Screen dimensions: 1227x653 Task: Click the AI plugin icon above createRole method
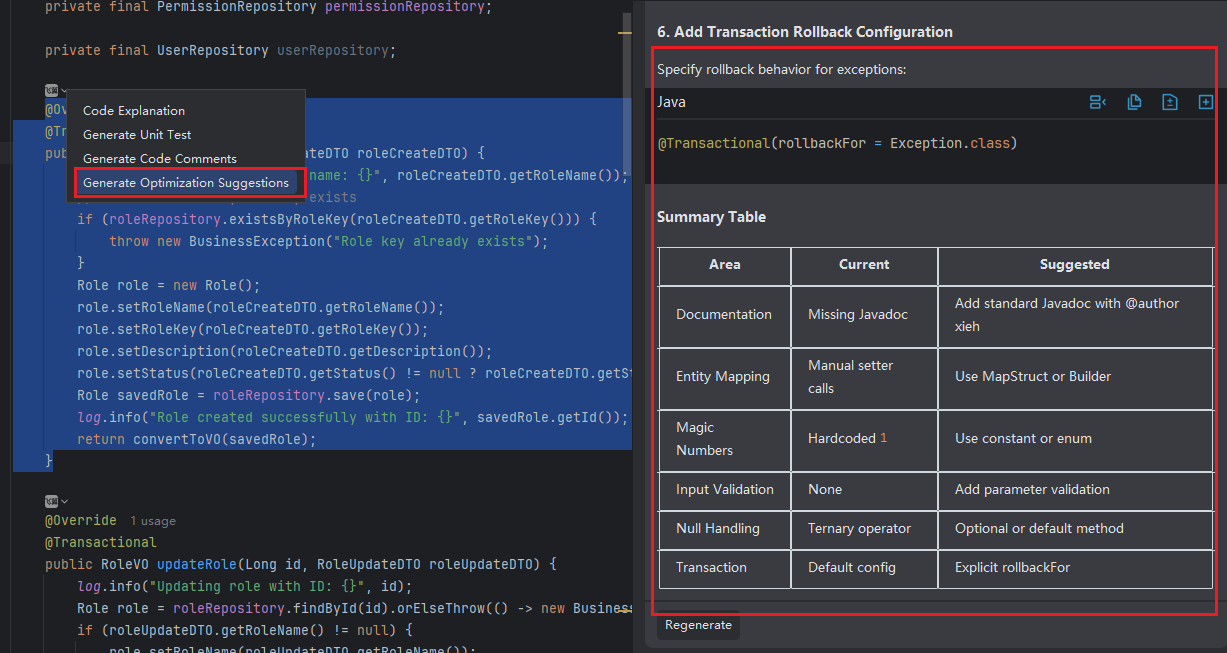pos(52,91)
